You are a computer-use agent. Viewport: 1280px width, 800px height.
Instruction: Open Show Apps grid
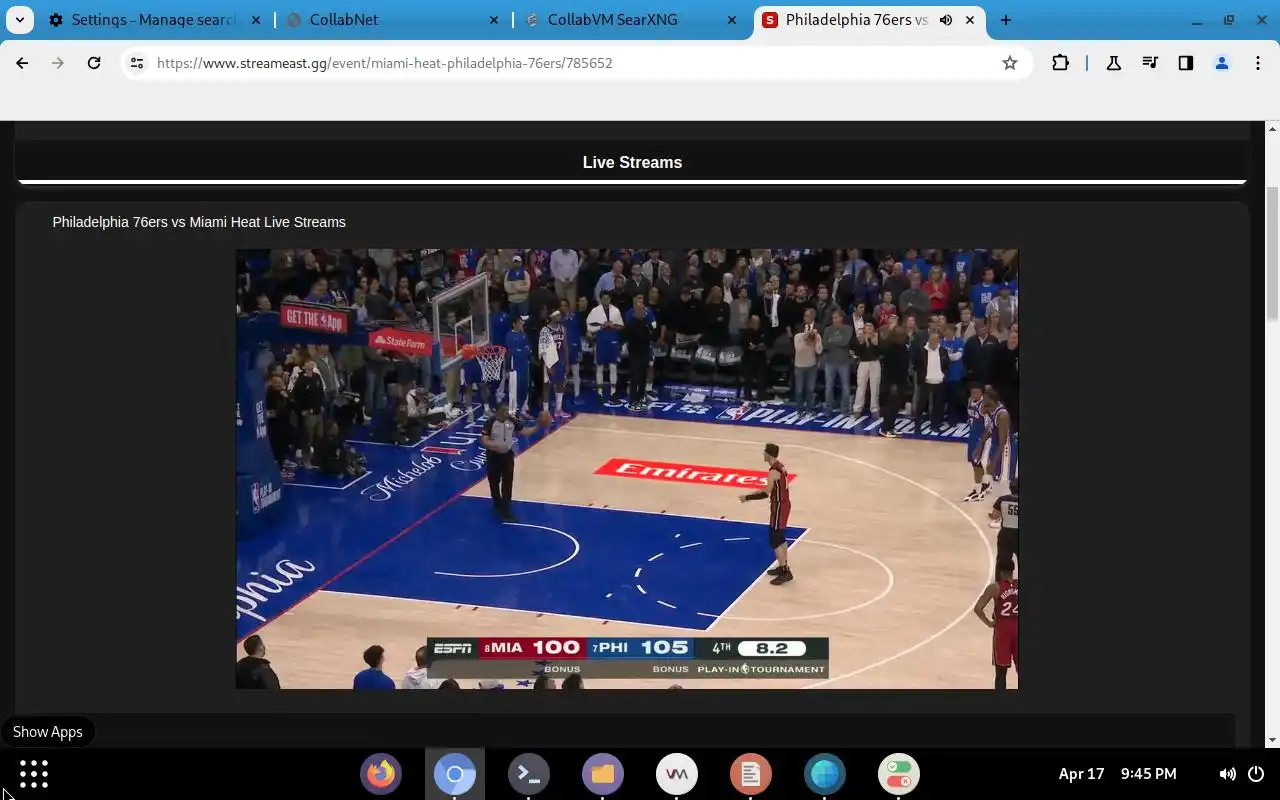click(34, 774)
